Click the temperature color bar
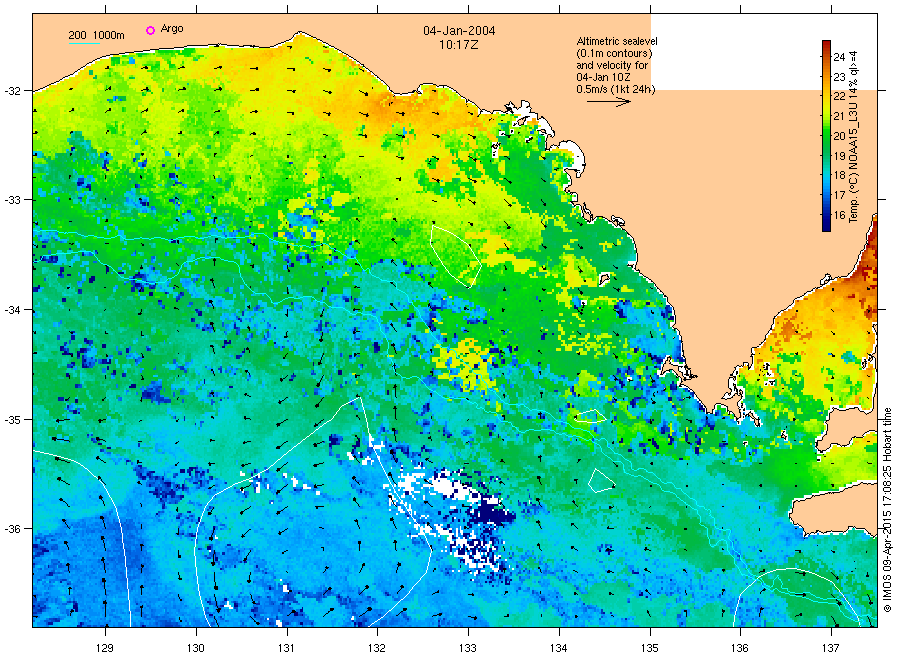This screenshot has height=660, width=900. click(x=826, y=135)
